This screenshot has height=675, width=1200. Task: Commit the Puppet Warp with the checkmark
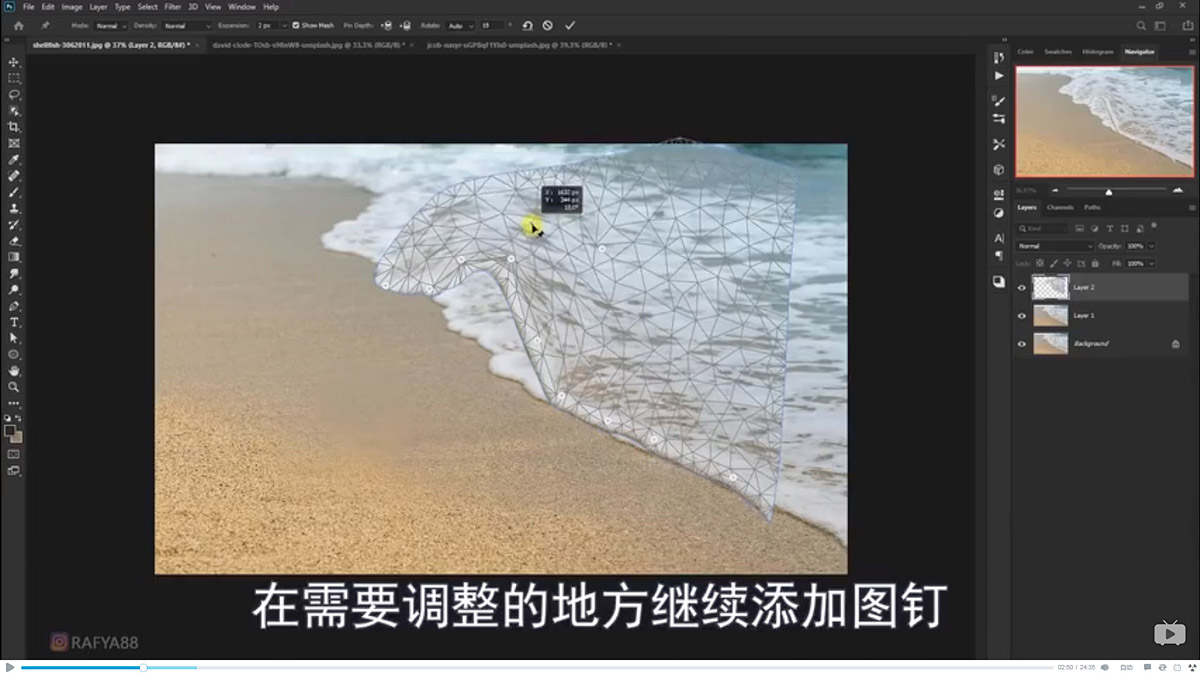(568, 25)
